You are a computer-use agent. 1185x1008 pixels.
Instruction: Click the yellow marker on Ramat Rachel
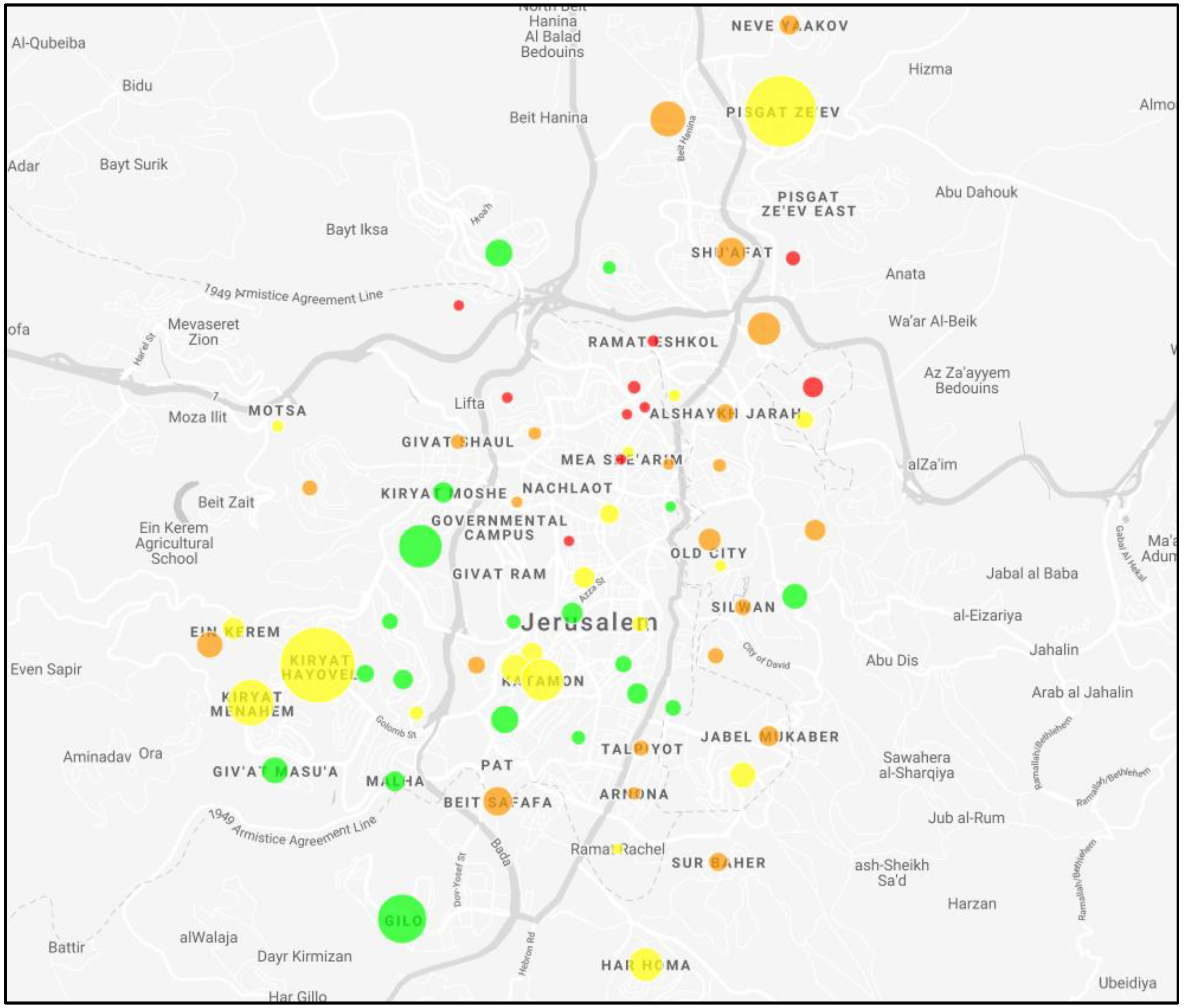point(617,849)
